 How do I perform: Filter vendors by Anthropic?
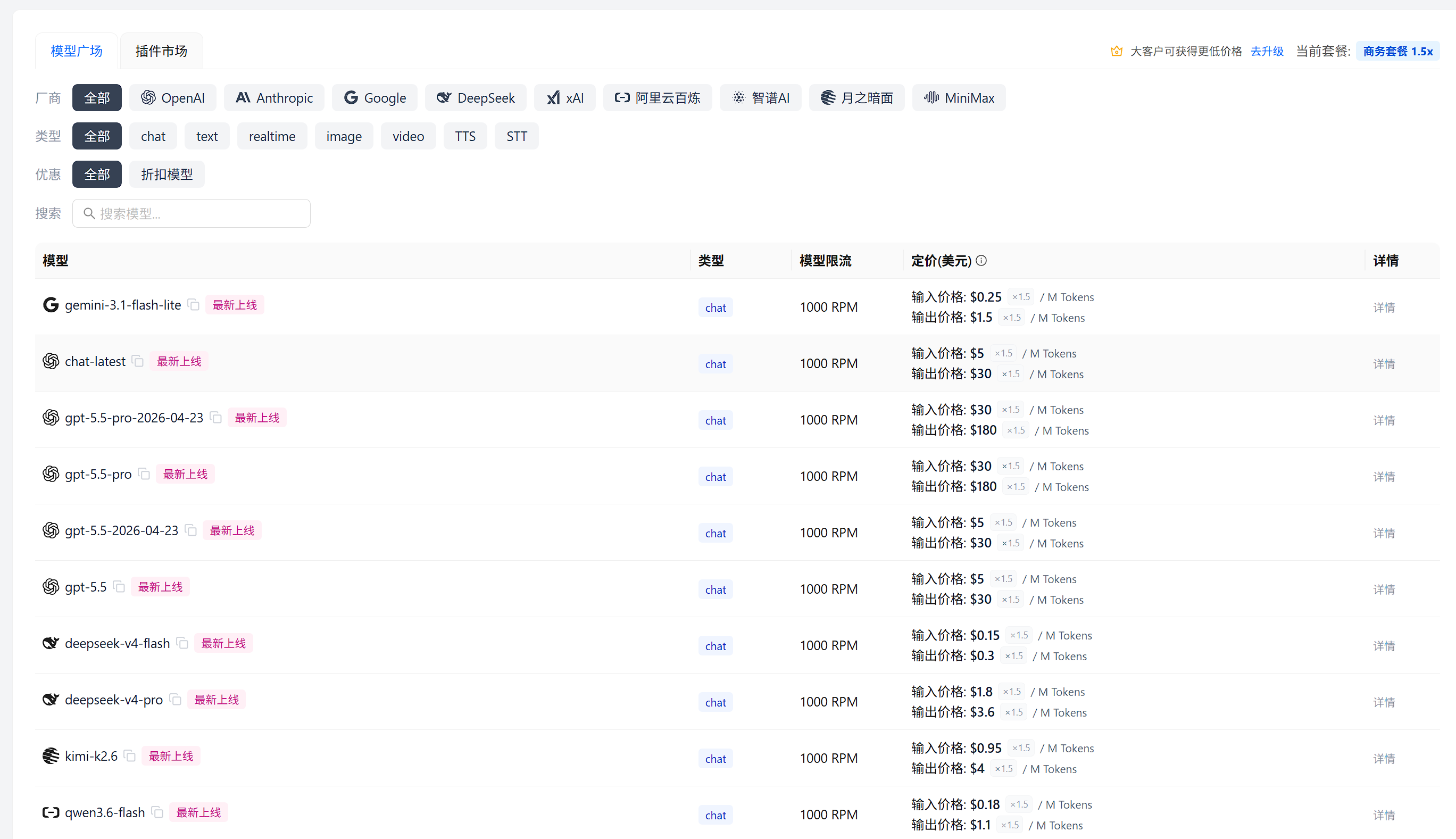pyautogui.click(x=274, y=98)
